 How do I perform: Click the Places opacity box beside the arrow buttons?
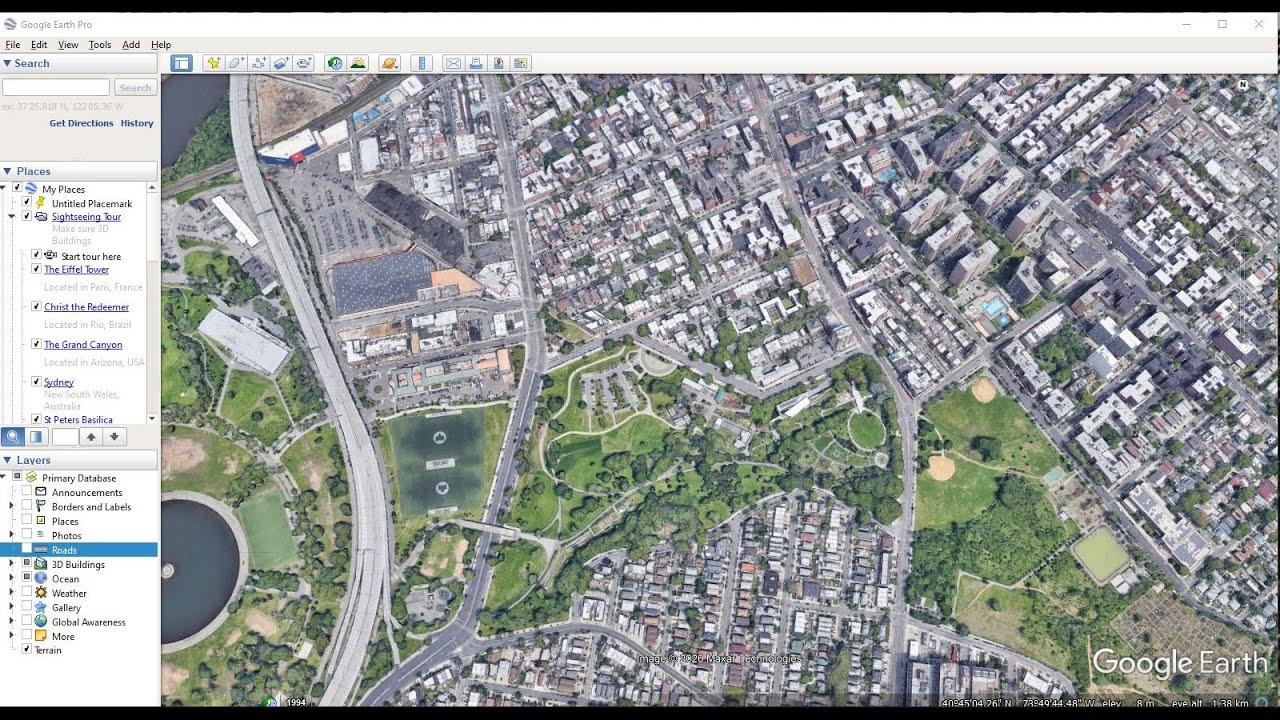click(65, 437)
